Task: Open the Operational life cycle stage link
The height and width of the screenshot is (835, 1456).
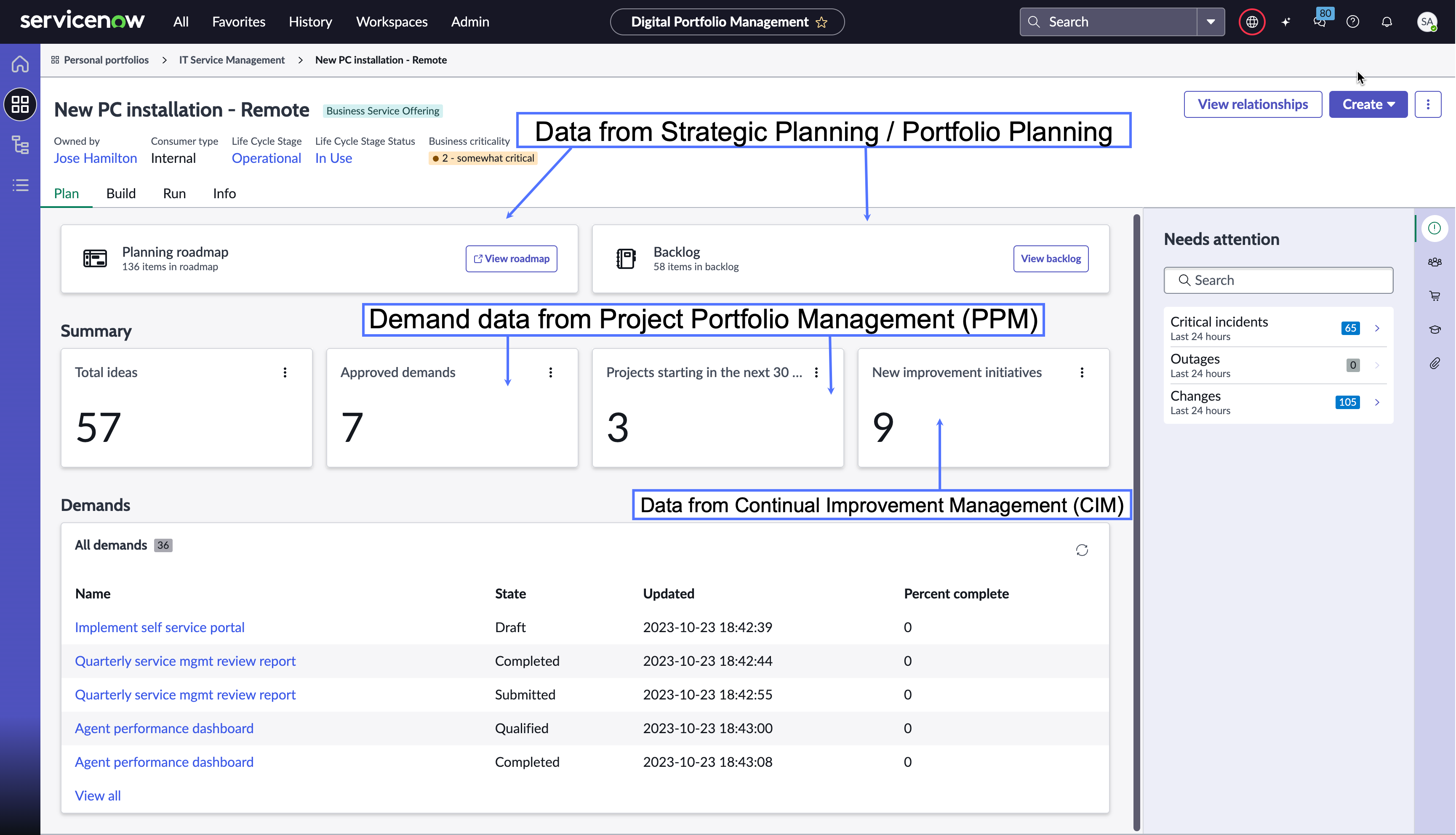Action: [x=266, y=158]
